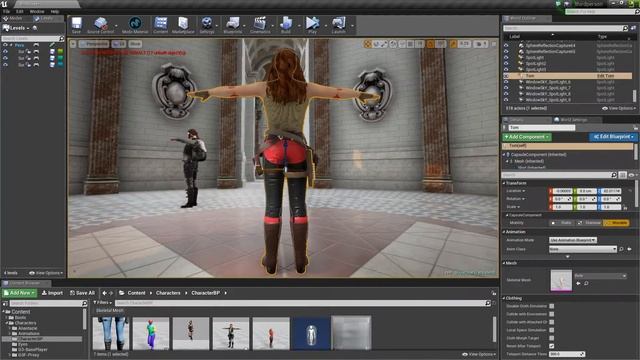Open the Settings toolbar icon
Image resolution: width=640 pixels, height=360 pixels.
click(x=207, y=25)
